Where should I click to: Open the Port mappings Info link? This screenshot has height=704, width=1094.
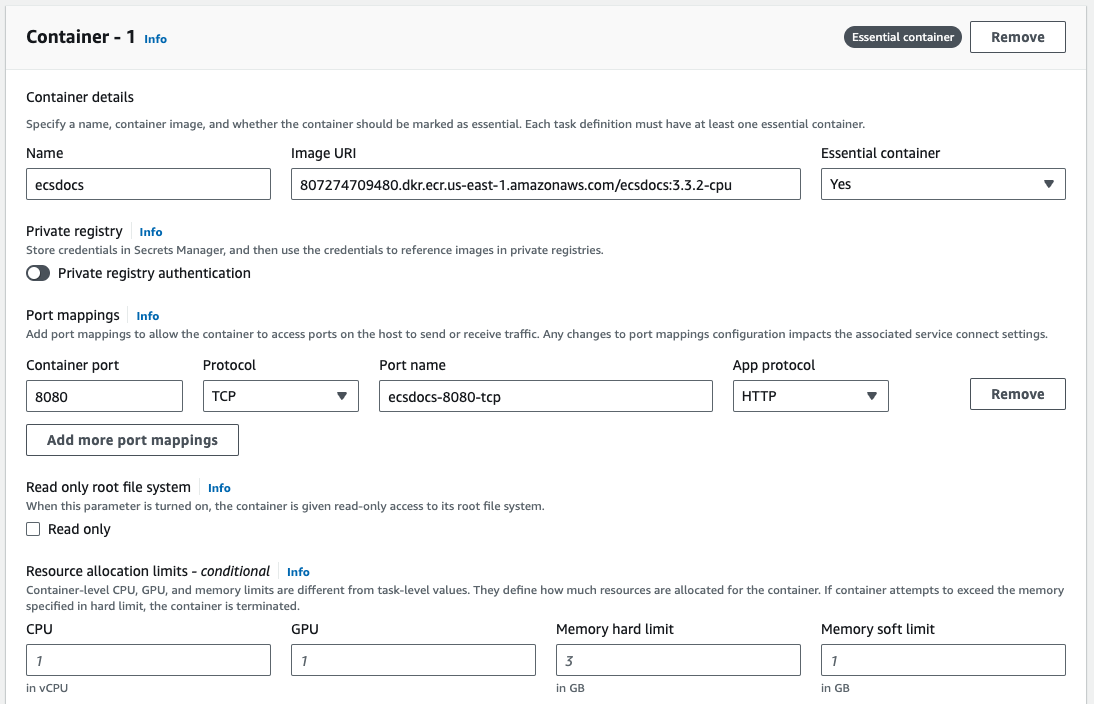coord(147,315)
